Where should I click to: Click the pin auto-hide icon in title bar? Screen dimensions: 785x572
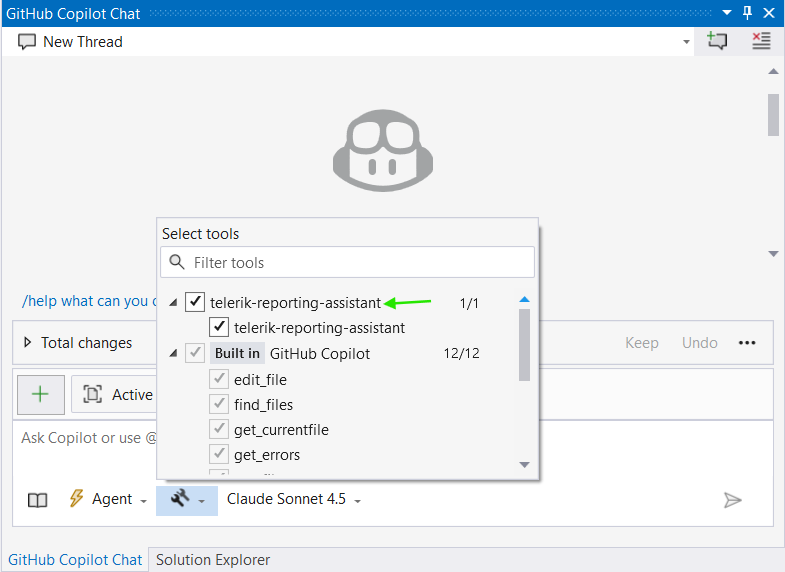point(747,13)
